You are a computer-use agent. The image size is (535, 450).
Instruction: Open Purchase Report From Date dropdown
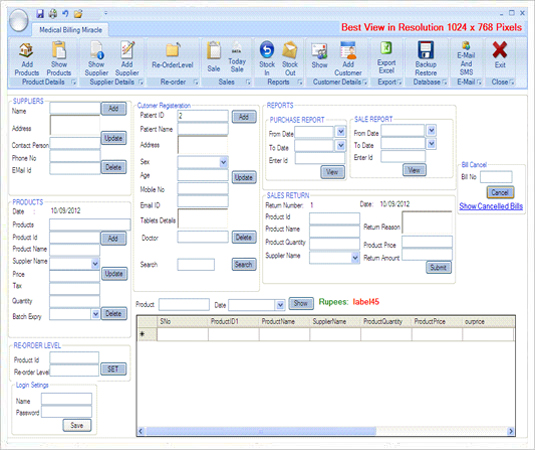tap(341, 132)
